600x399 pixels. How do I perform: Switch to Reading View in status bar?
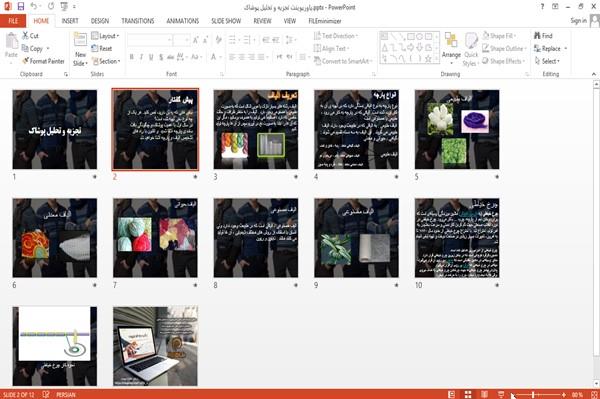(x=484, y=394)
